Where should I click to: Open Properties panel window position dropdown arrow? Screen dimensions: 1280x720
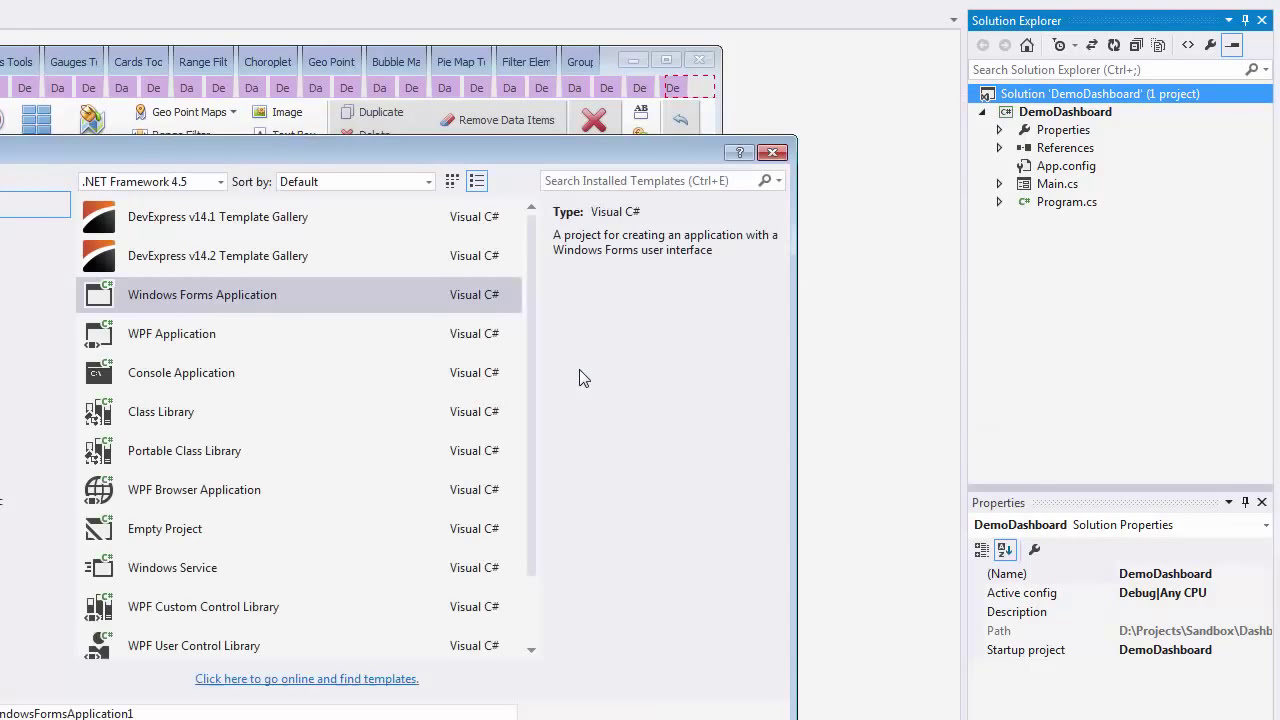(x=1229, y=502)
